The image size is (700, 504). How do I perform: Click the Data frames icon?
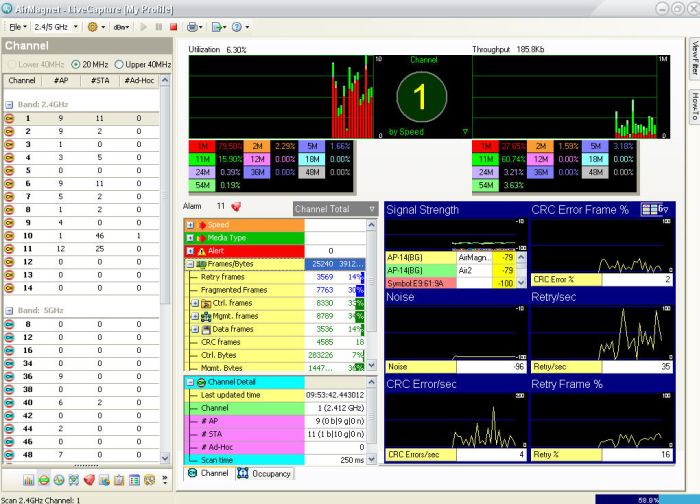click(x=206, y=329)
